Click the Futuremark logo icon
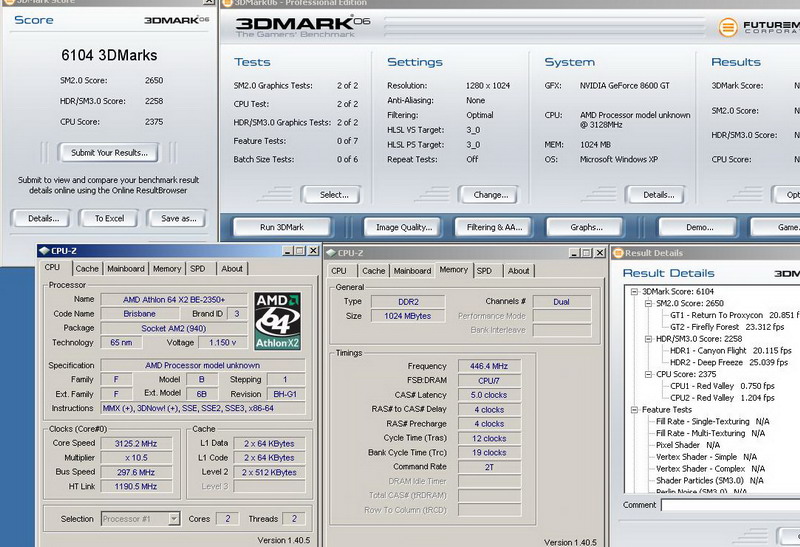 pyautogui.click(x=728, y=27)
